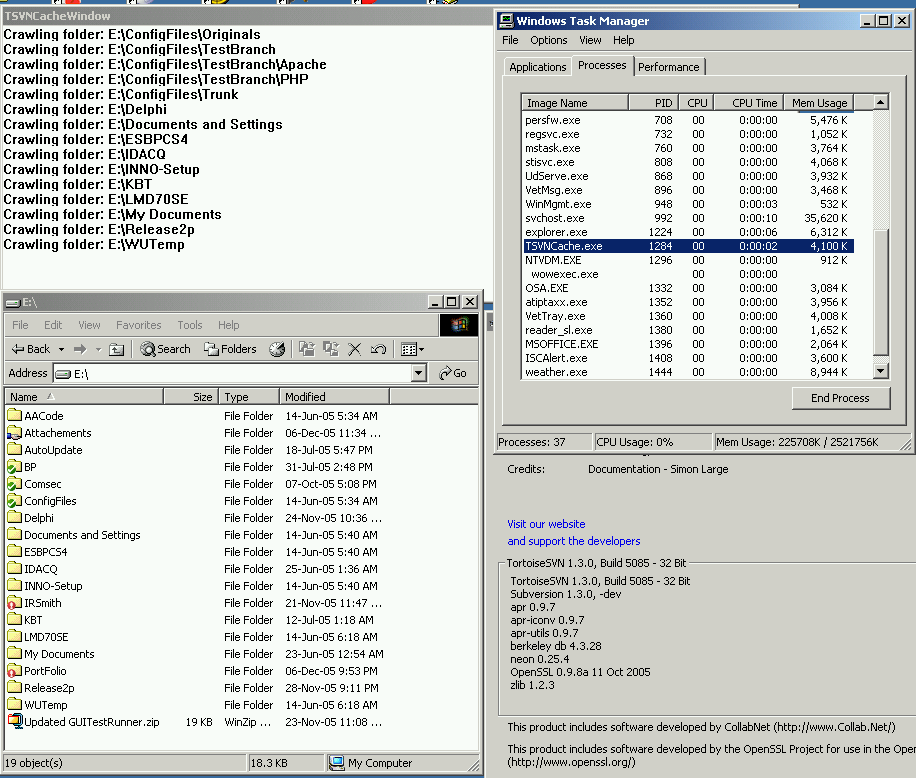Select the My Documents folder icon
The image size is (916, 778).
[15, 653]
